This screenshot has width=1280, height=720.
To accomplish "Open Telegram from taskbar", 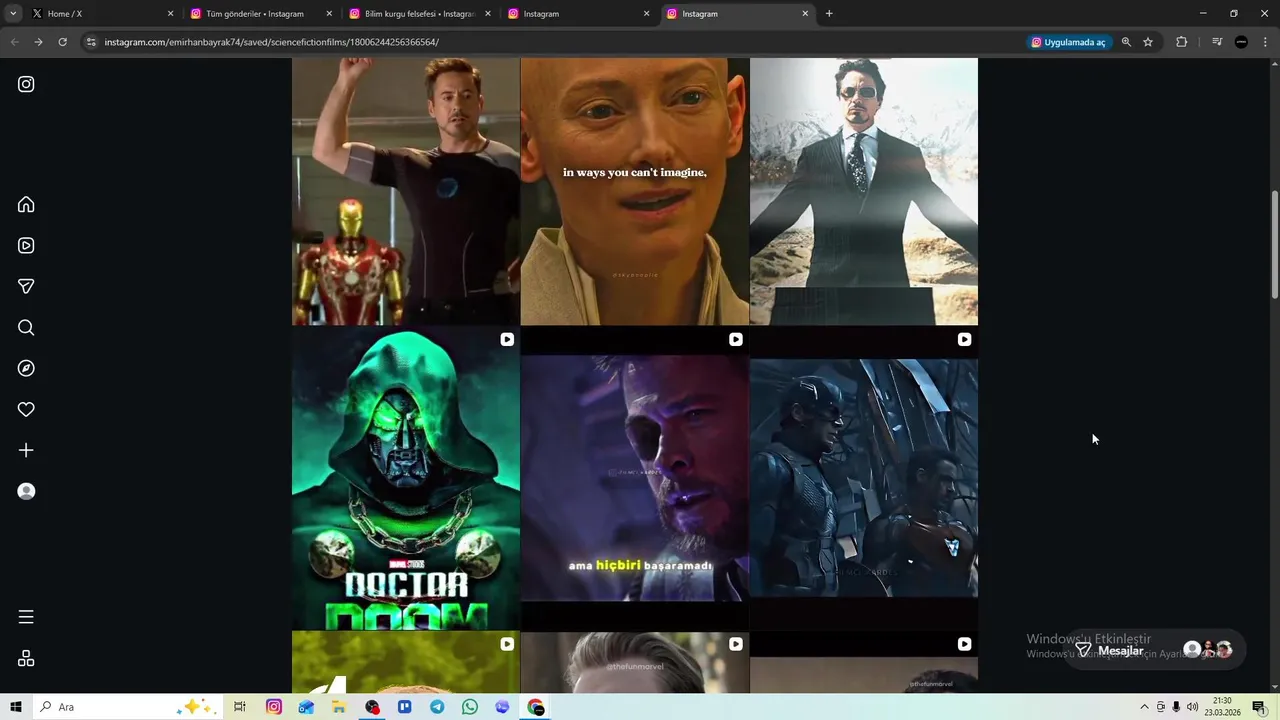I will pyautogui.click(x=437, y=707).
